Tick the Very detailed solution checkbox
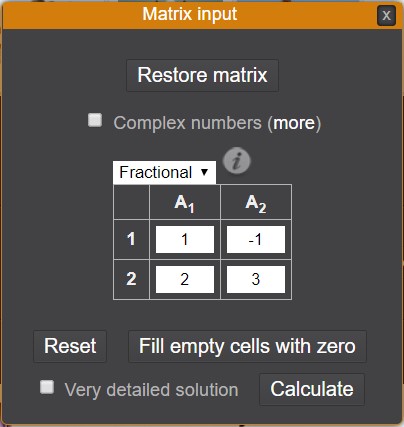 pyautogui.click(x=47, y=387)
